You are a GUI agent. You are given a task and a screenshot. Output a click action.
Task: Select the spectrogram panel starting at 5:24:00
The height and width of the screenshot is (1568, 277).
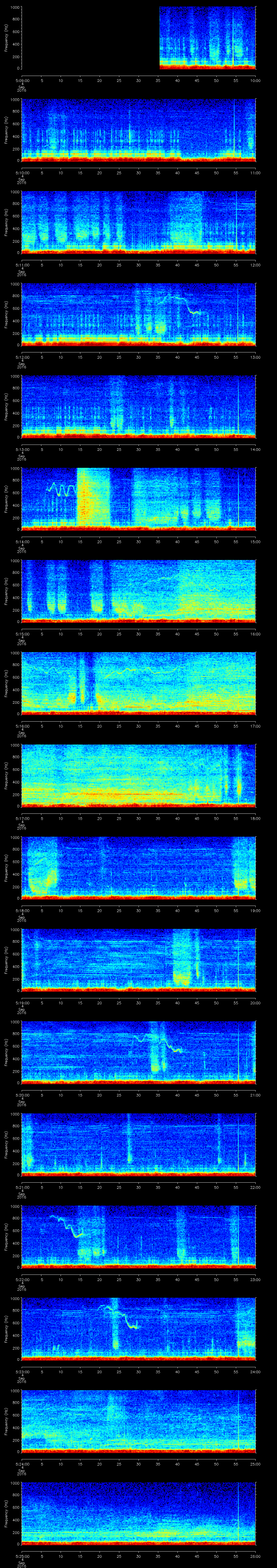point(139,1421)
